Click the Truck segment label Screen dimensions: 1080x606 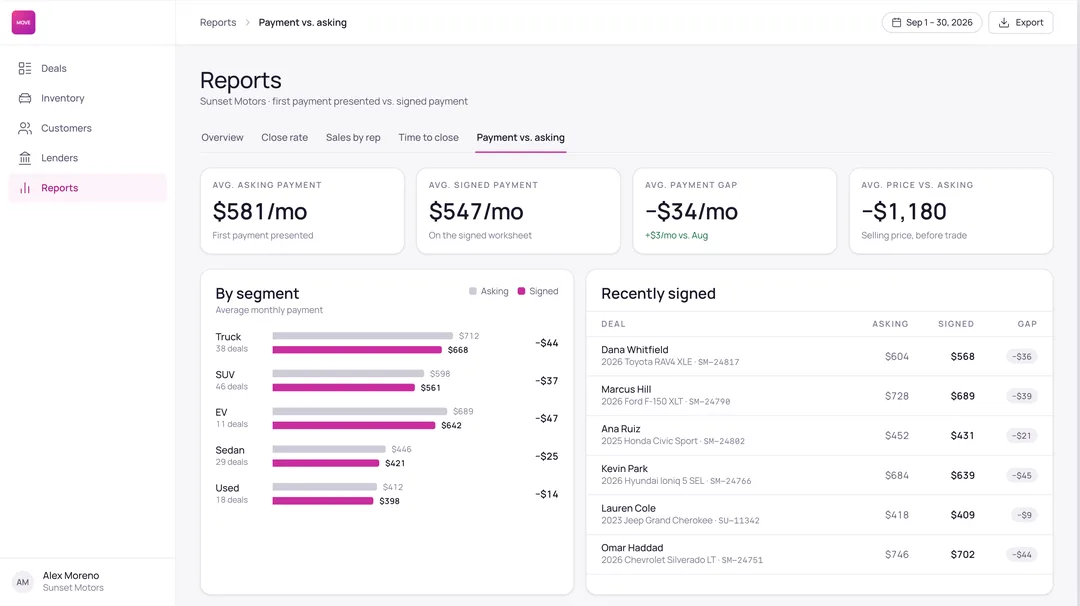(228, 337)
